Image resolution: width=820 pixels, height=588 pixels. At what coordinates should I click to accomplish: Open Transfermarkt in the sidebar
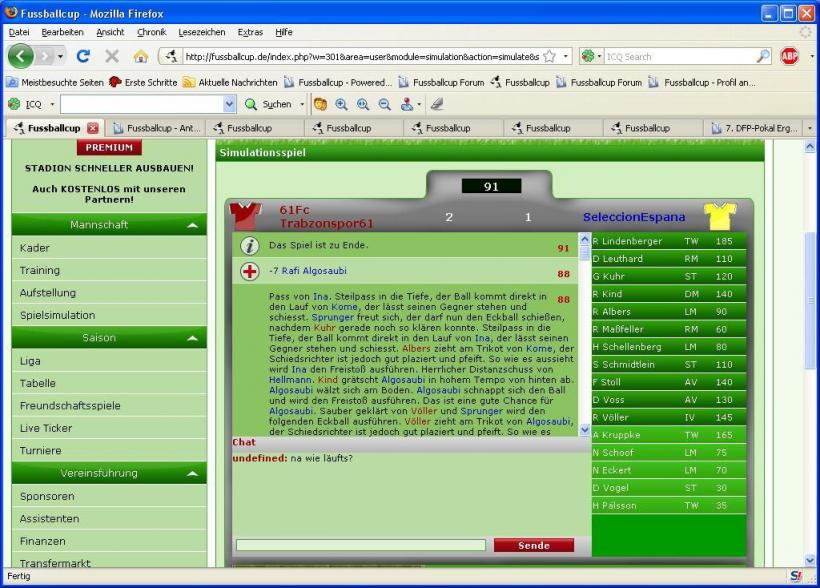(55, 563)
